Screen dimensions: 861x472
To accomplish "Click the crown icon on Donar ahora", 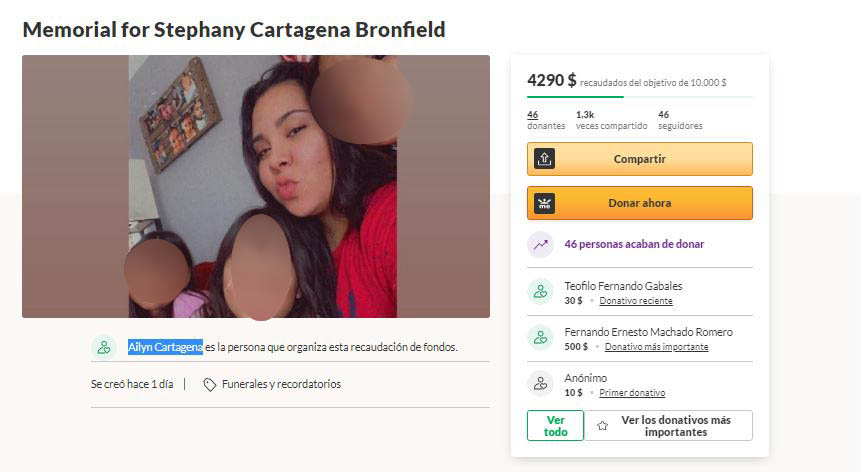I will click(544, 203).
